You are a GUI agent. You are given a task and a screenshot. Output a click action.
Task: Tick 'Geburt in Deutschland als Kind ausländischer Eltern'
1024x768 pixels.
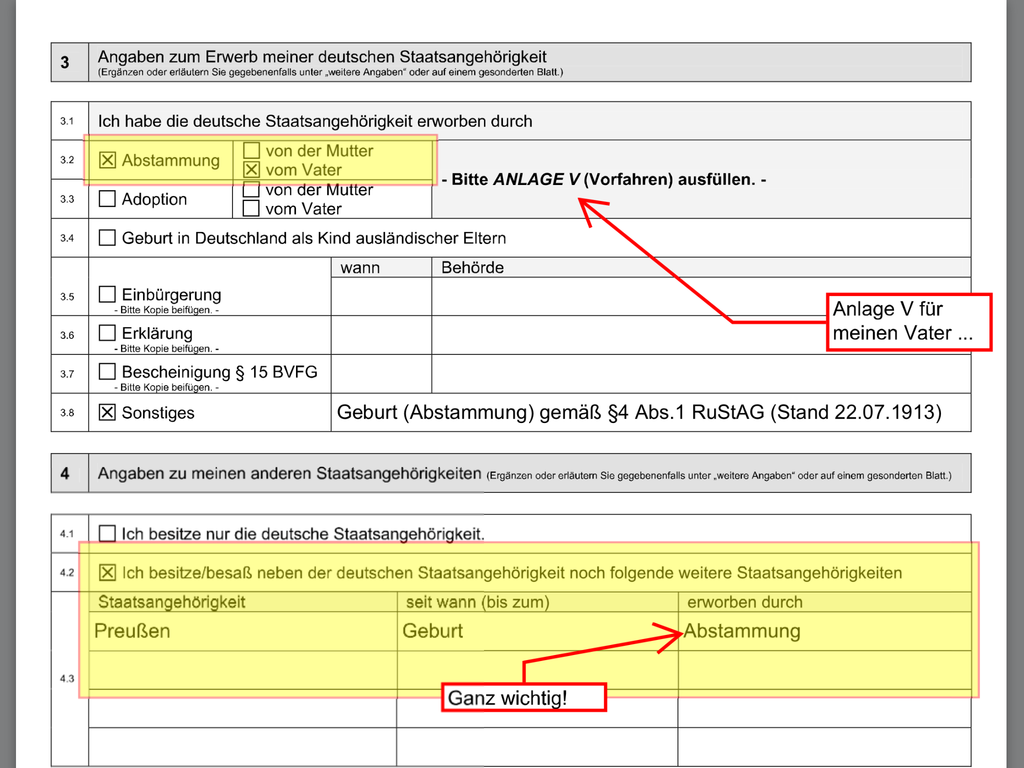pos(108,238)
